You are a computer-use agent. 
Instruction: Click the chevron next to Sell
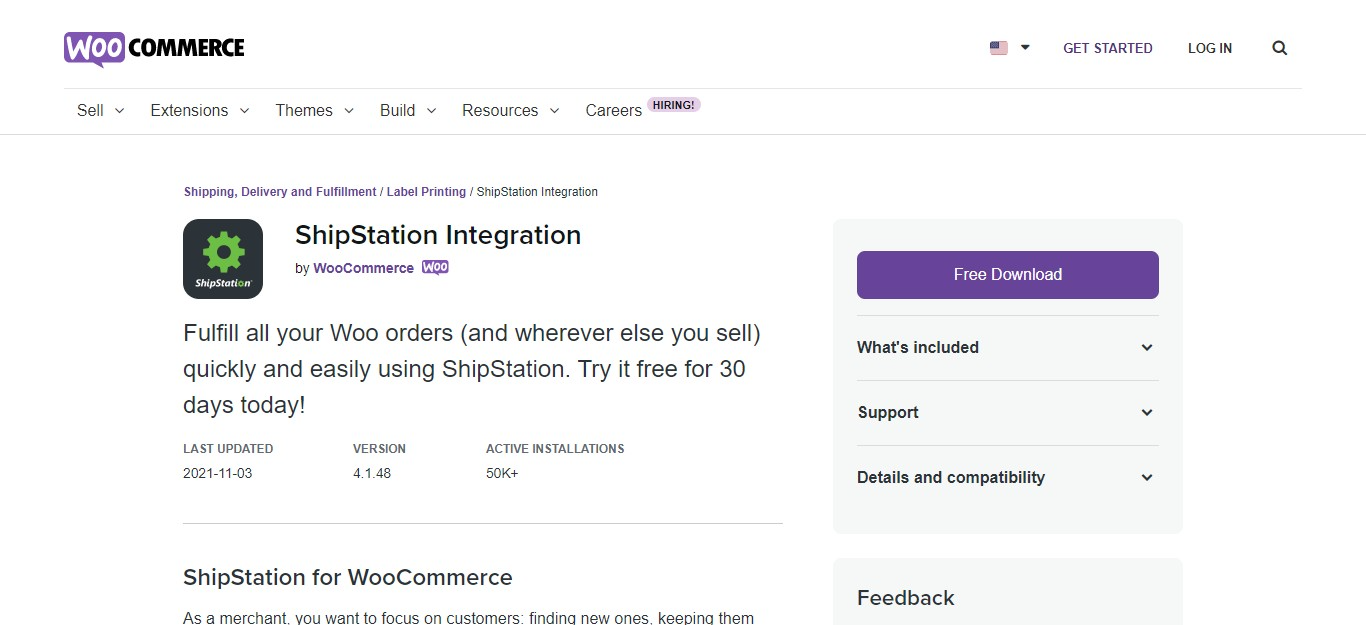pos(119,110)
